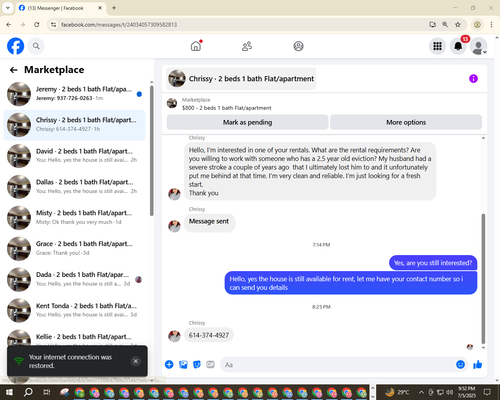The image size is (500, 400).
Task: Open Windows Task View
Action: coord(47,392)
